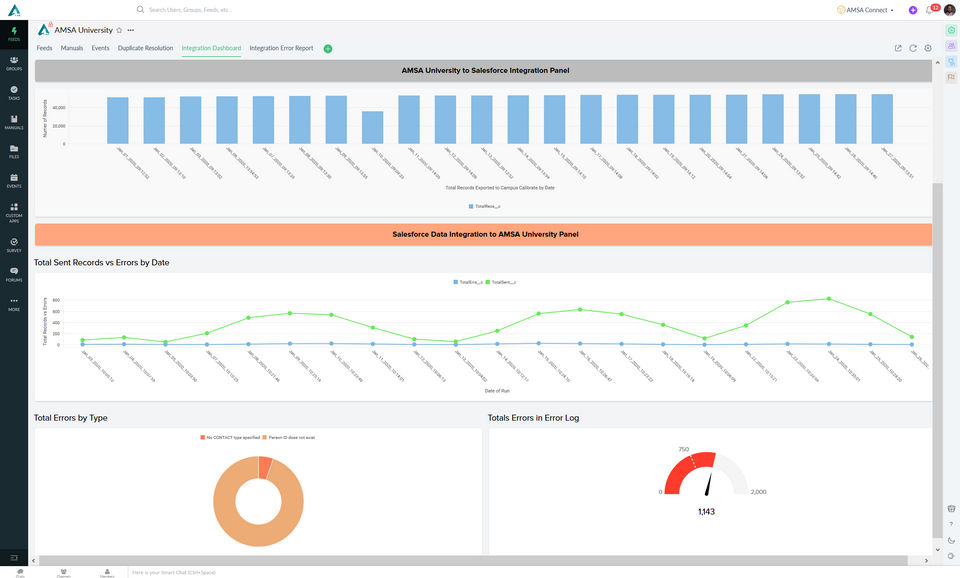This screenshot has height=578, width=960.
Task: Open the AMSA University more options ellipsis
Action: (130, 30)
